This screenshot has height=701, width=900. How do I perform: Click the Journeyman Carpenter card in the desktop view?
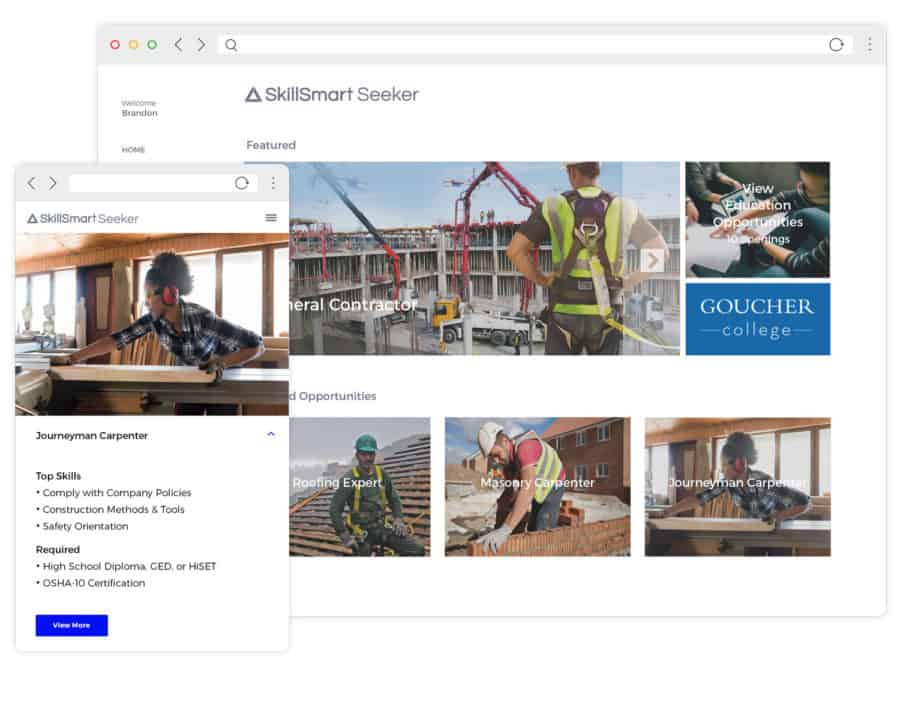(737, 487)
